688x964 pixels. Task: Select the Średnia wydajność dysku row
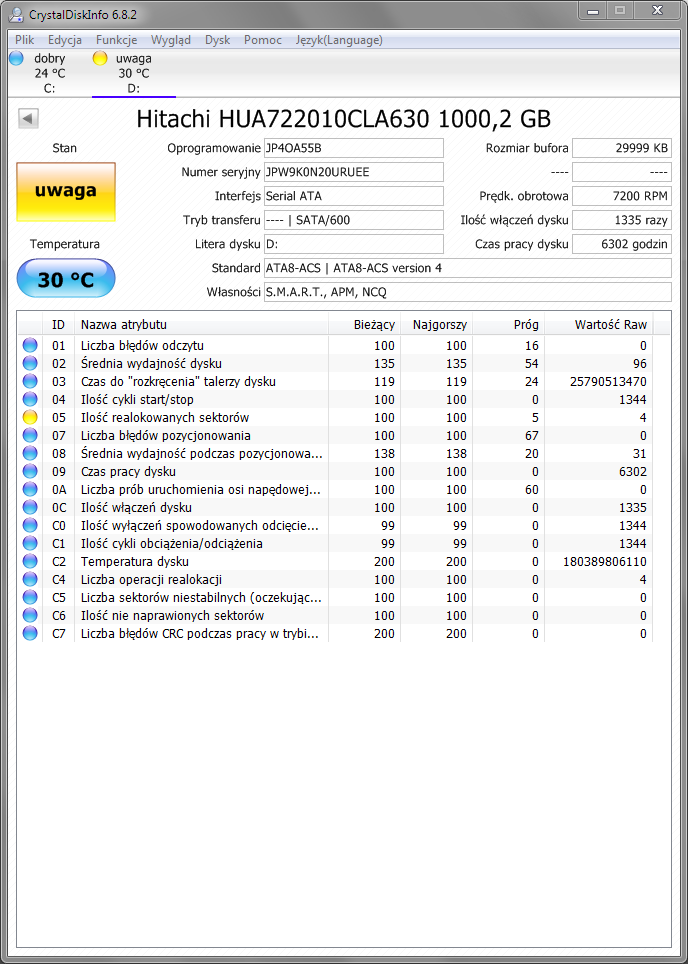[x=335, y=363]
